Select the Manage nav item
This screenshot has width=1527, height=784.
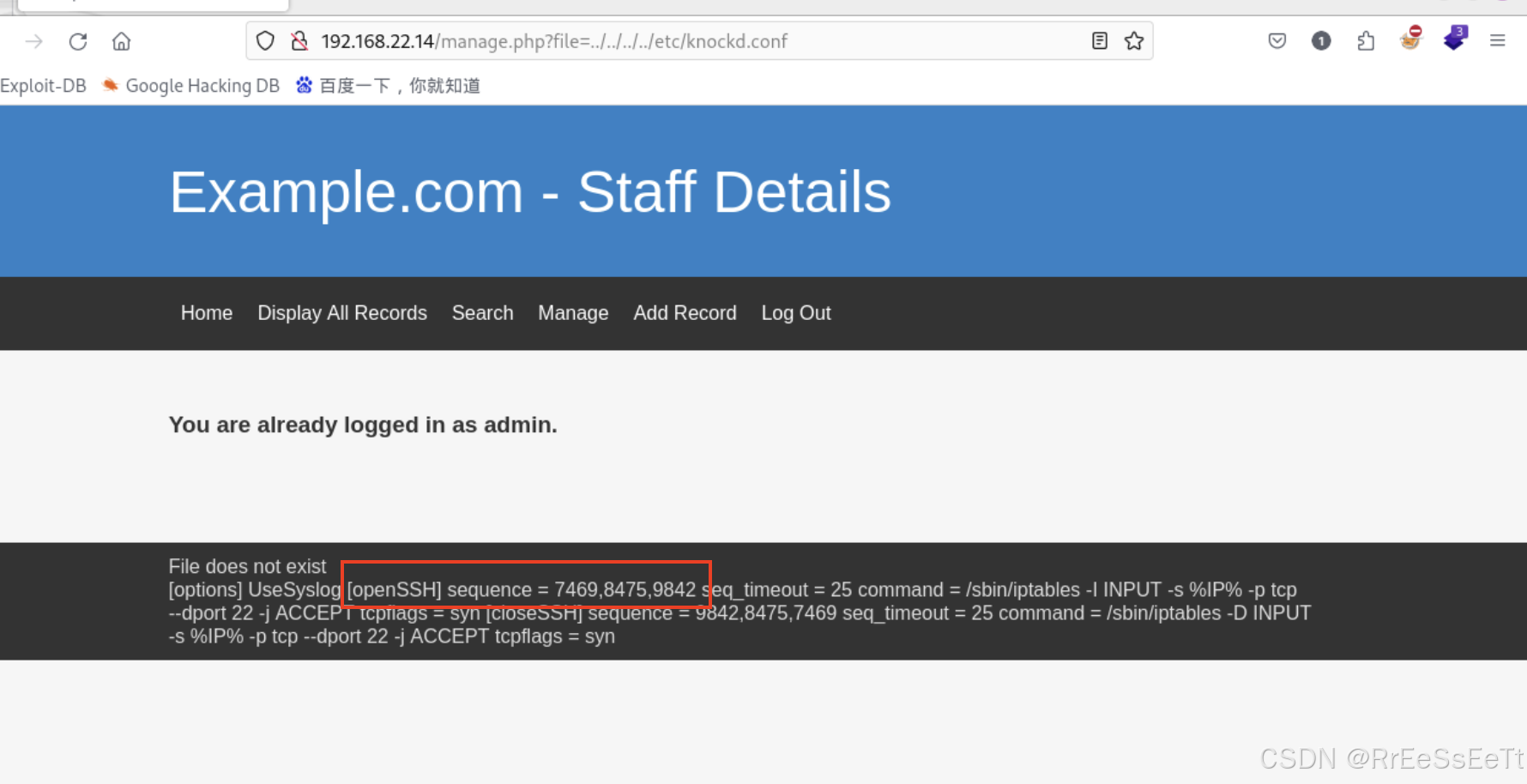573,313
